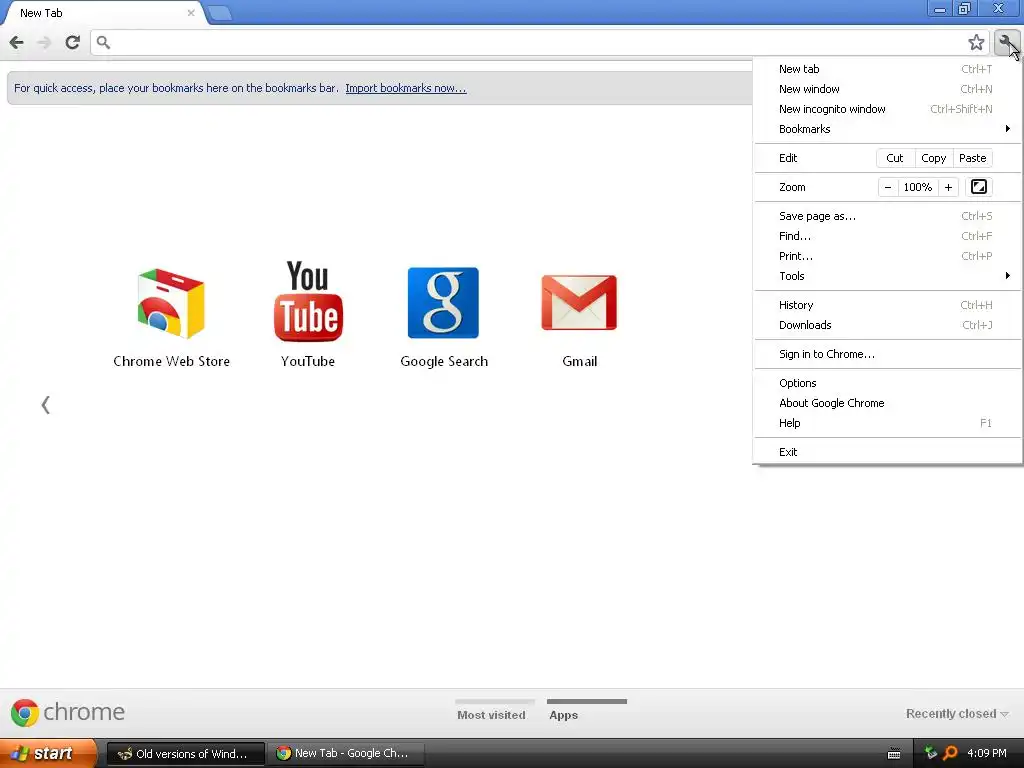Click the new tab button beside the tab

[220, 13]
